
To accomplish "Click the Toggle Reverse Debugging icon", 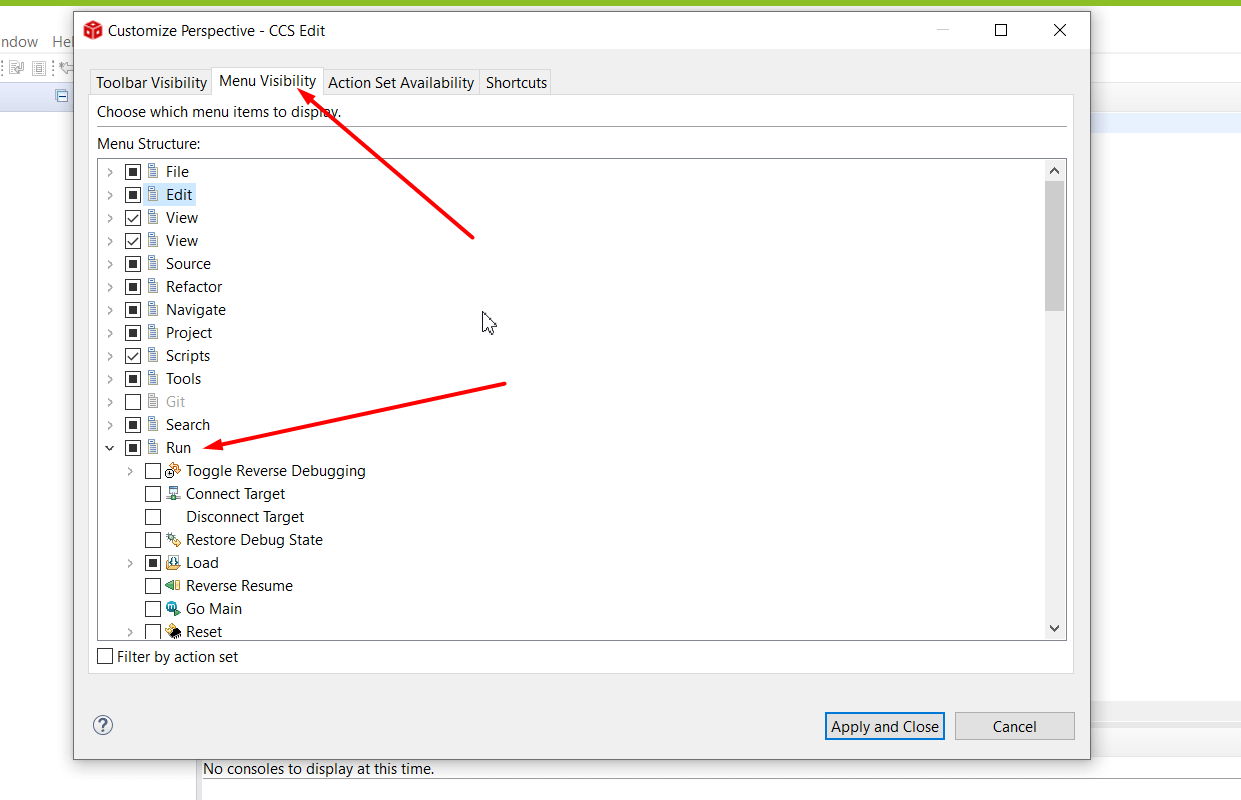I will [x=173, y=471].
